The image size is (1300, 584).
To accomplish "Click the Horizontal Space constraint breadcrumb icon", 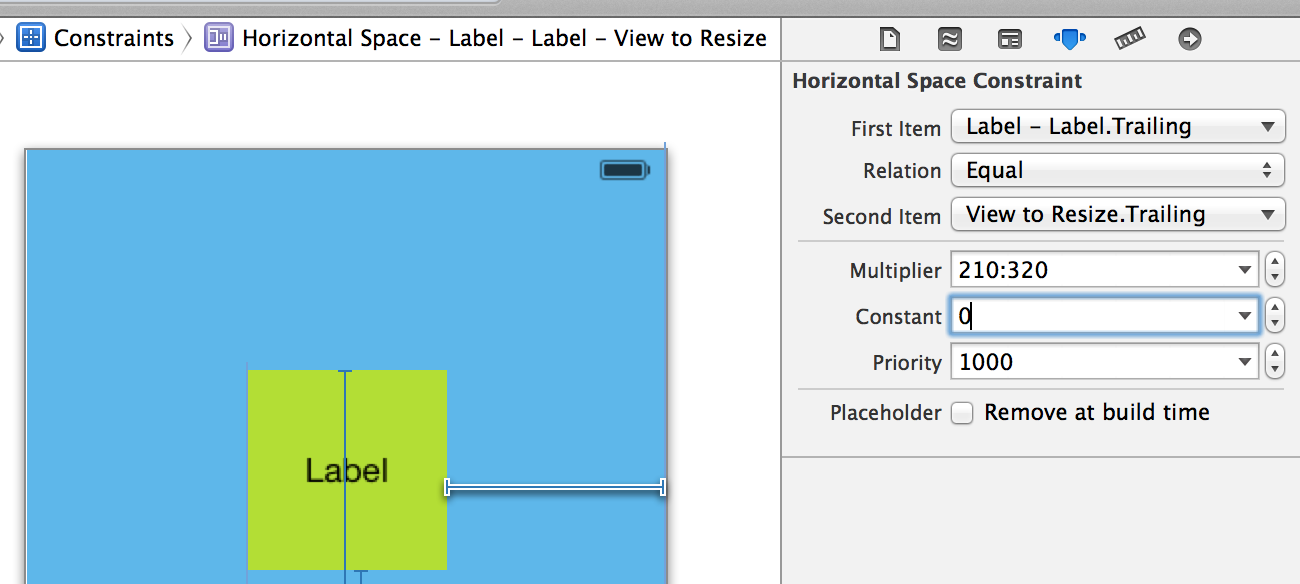I will (x=218, y=38).
